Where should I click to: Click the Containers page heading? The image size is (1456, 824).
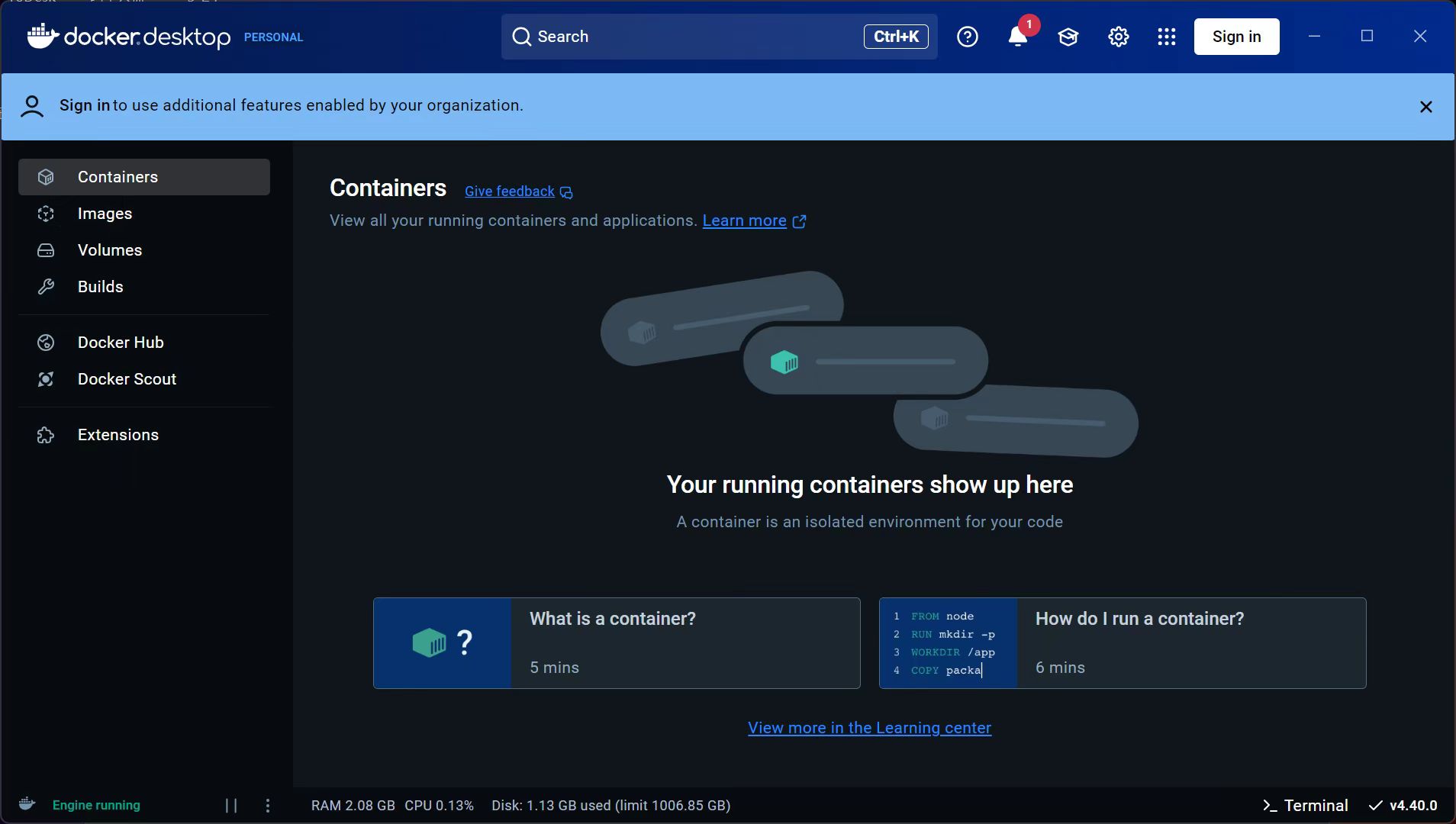(x=388, y=188)
